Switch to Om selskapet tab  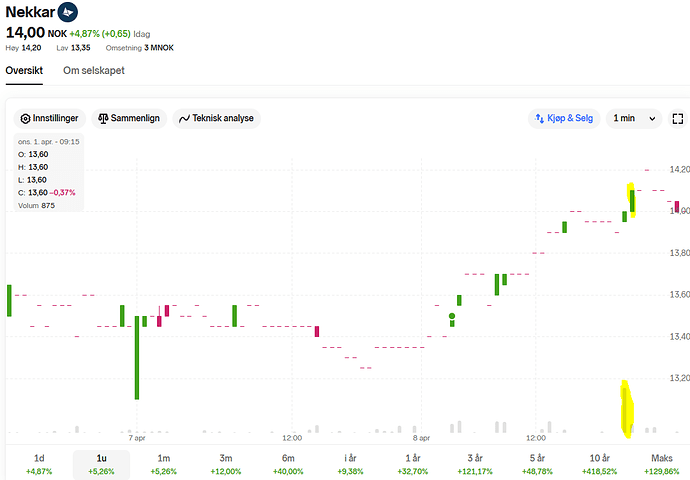coord(94,70)
